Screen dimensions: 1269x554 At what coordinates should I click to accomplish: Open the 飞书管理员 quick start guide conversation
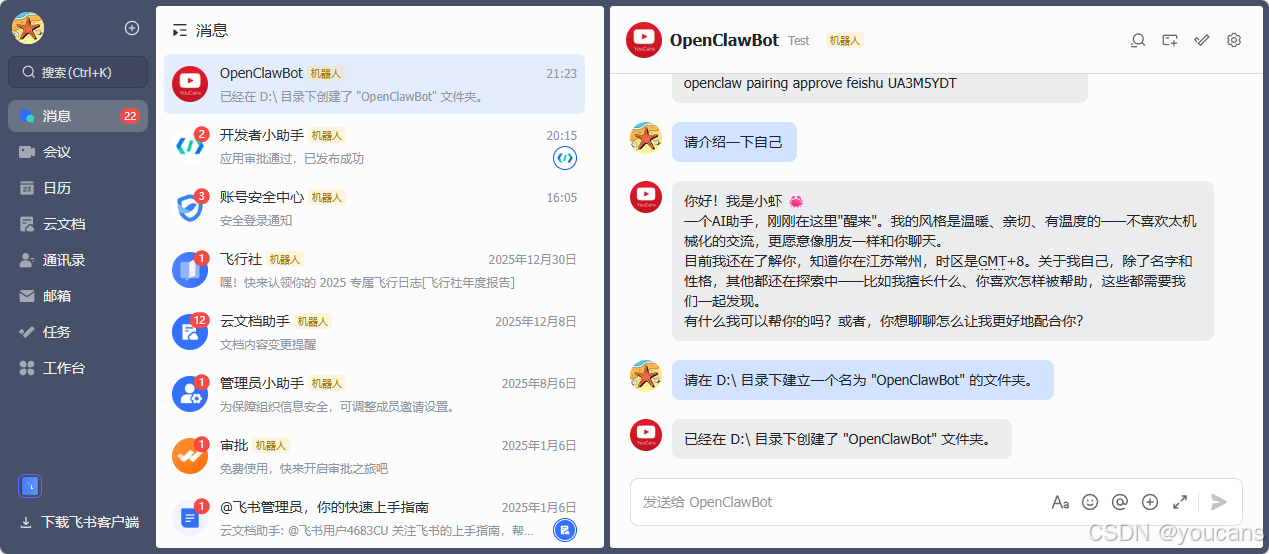tap(374, 517)
